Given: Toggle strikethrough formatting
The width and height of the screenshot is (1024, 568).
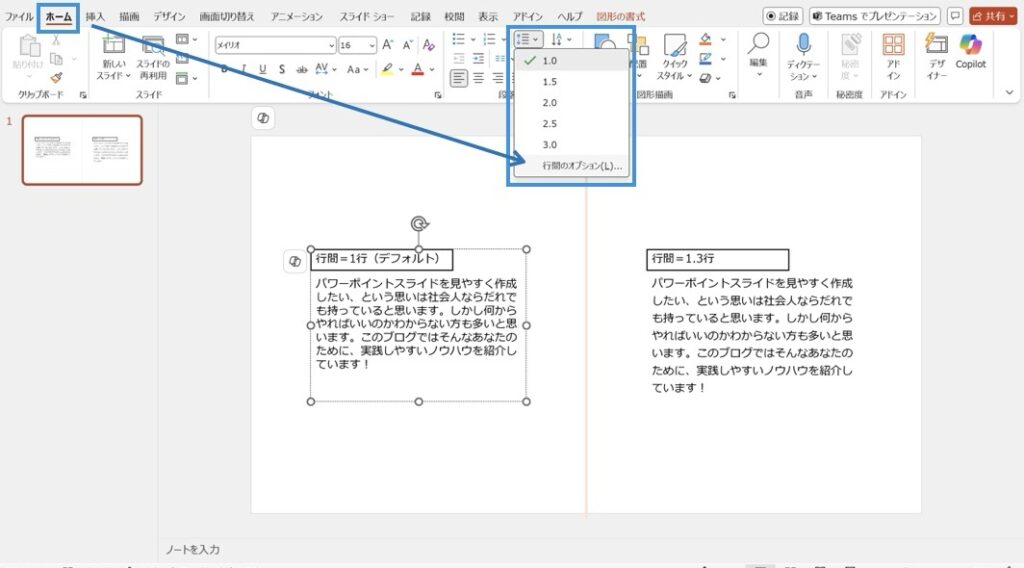Looking at the screenshot, I should click(x=301, y=69).
